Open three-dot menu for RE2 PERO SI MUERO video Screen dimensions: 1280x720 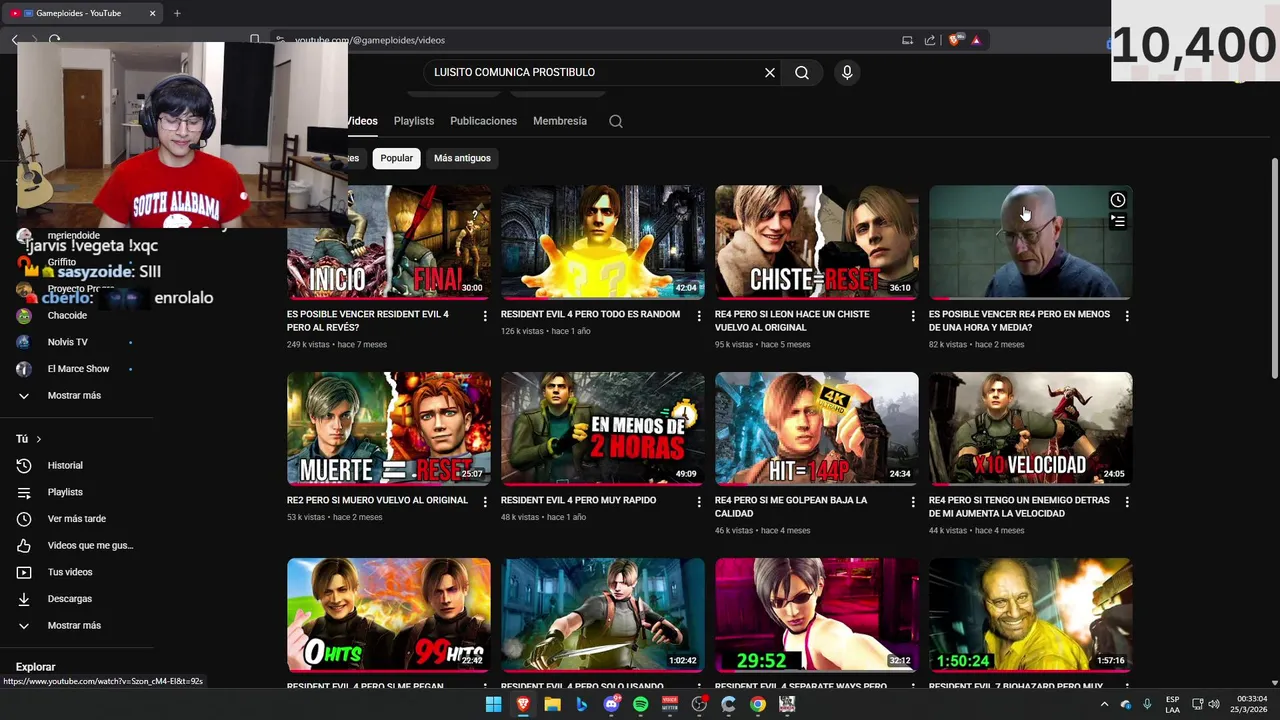click(x=485, y=502)
